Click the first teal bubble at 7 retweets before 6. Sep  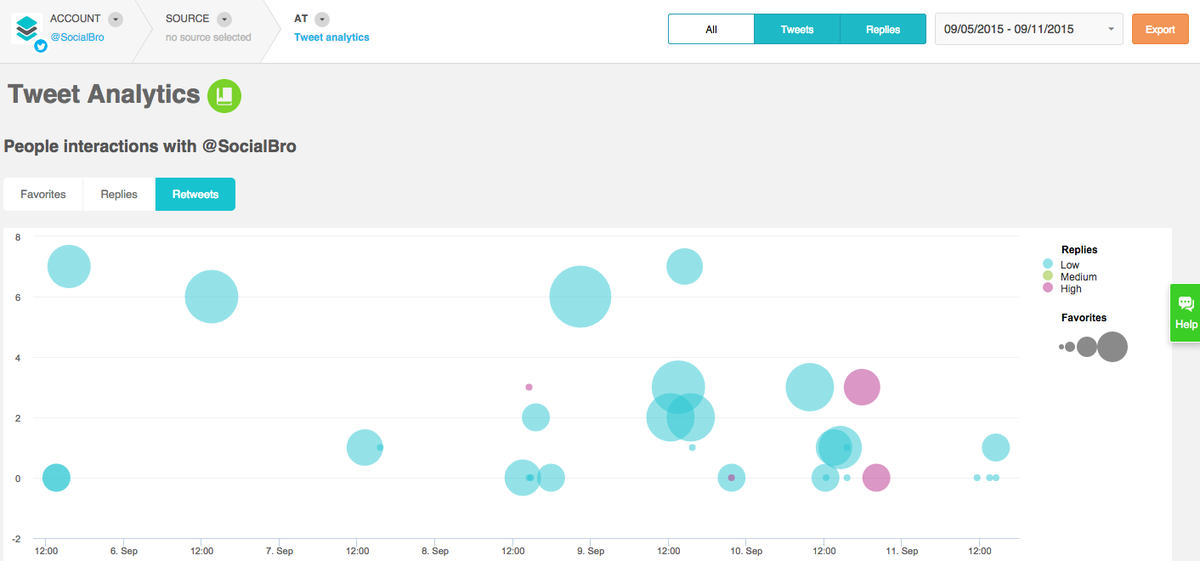pyautogui.click(x=69, y=267)
